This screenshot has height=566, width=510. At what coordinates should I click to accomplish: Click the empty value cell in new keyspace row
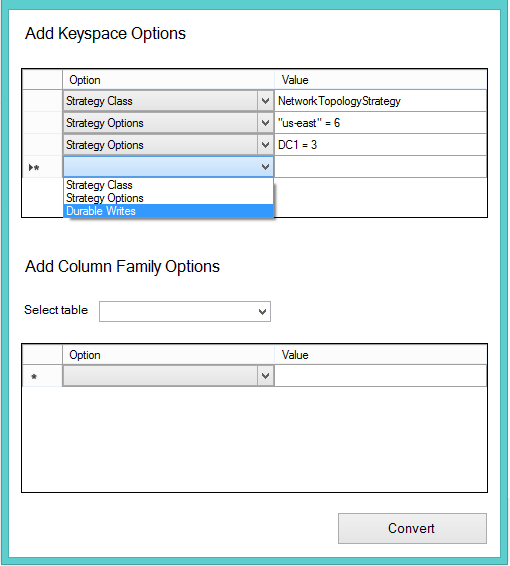(x=380, y=167)
